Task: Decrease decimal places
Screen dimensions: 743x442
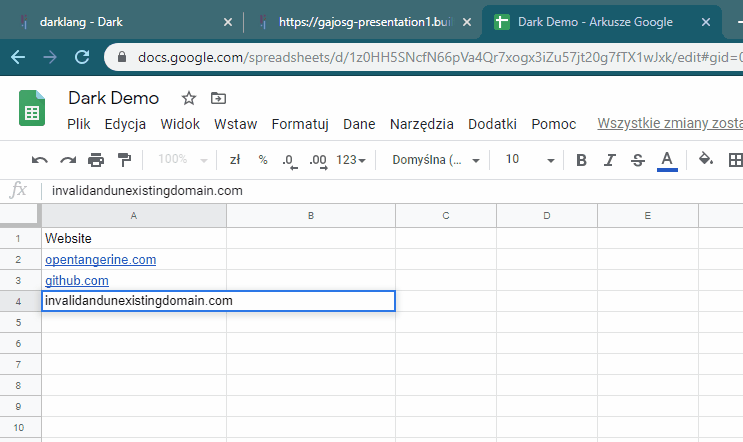Action: (x=290, y=161)
